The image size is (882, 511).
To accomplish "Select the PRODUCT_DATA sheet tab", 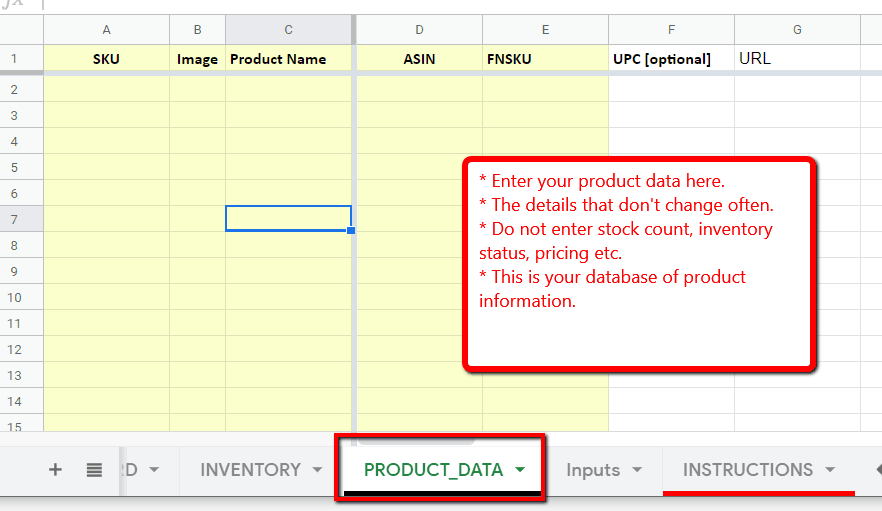I will click(433, 469).
